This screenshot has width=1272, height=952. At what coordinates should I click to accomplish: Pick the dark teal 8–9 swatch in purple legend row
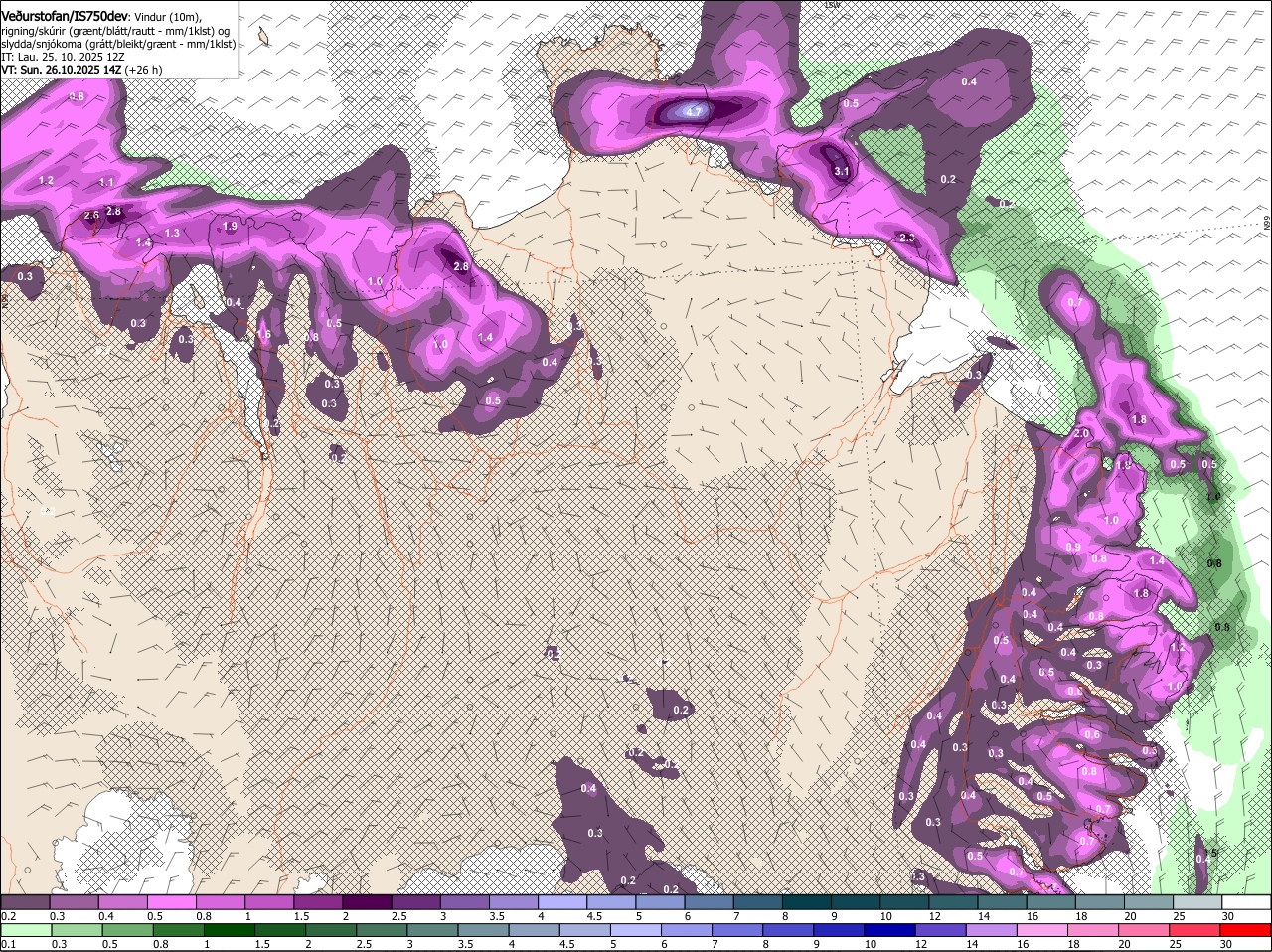coord(807,901)
